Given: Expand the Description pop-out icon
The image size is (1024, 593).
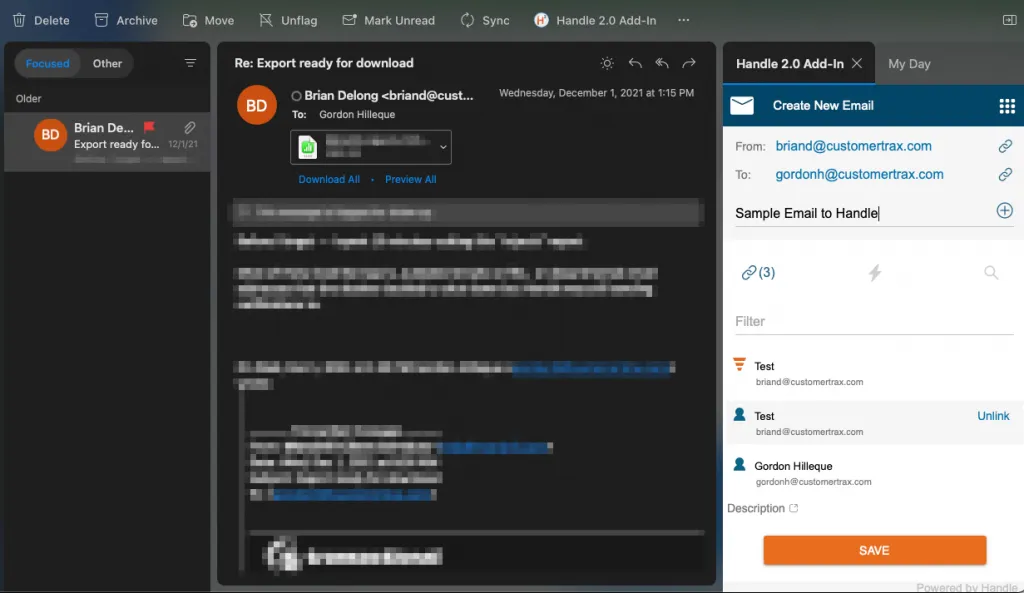Looking at the screenshot, I should (x=793, y=508).
